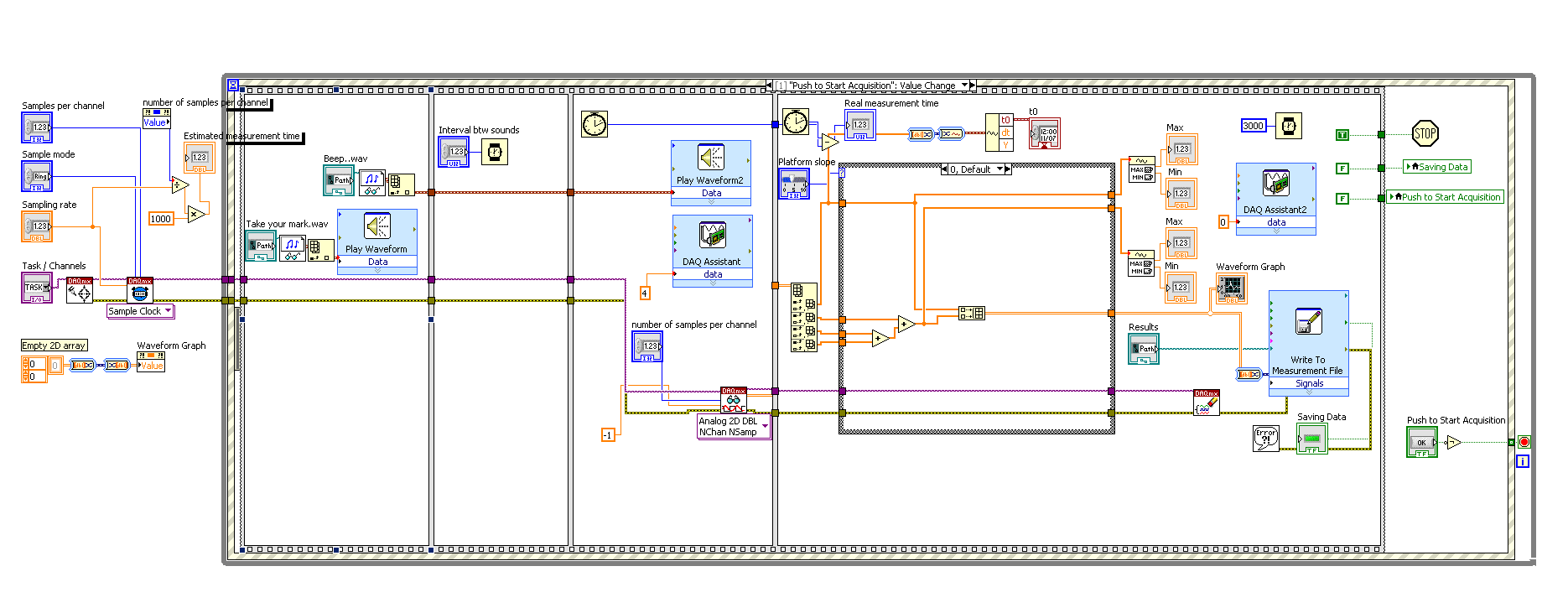1568x613 pixels.
Task: Click the Tick Count clock in the third frame
Action: [594, 125]
